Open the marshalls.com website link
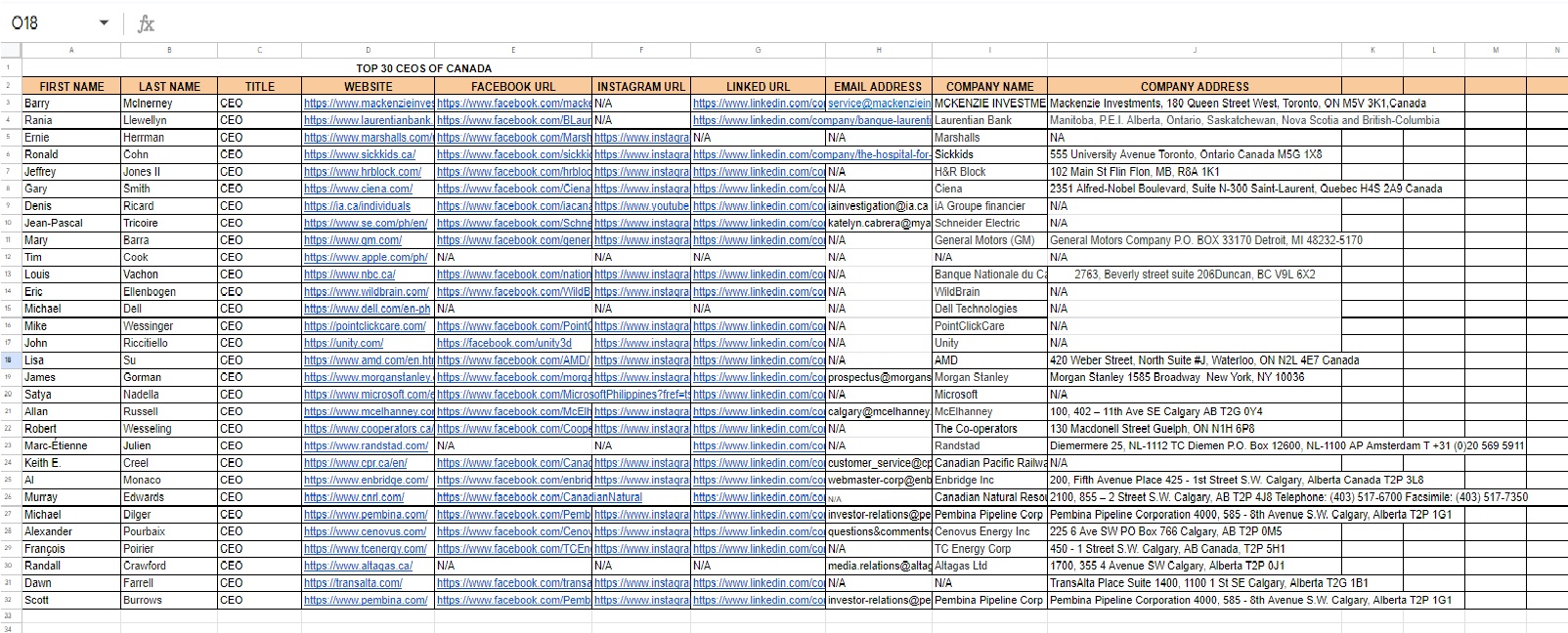 (x=368, y=138)
